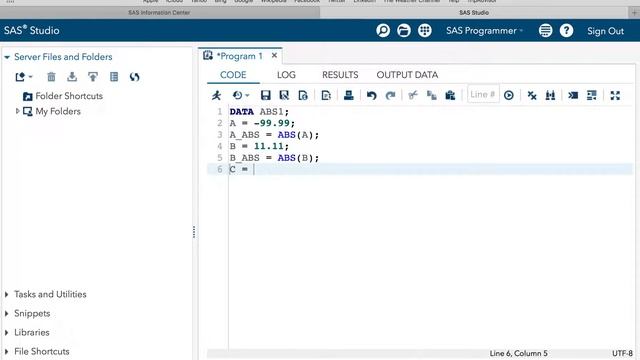Cut the selected code
The width and height of the screenshot is (640, 360).
[x=413, y=96]
